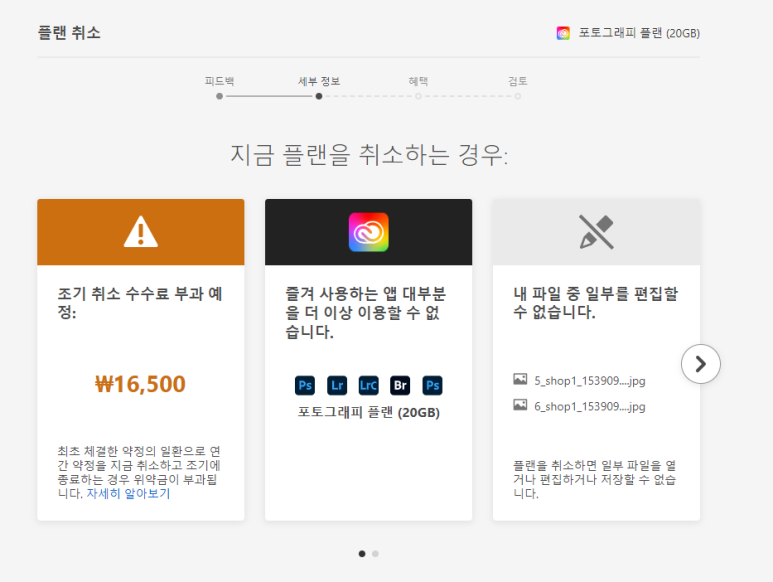Click the first Photoshop Ps app icon

[x=305, y=385]
